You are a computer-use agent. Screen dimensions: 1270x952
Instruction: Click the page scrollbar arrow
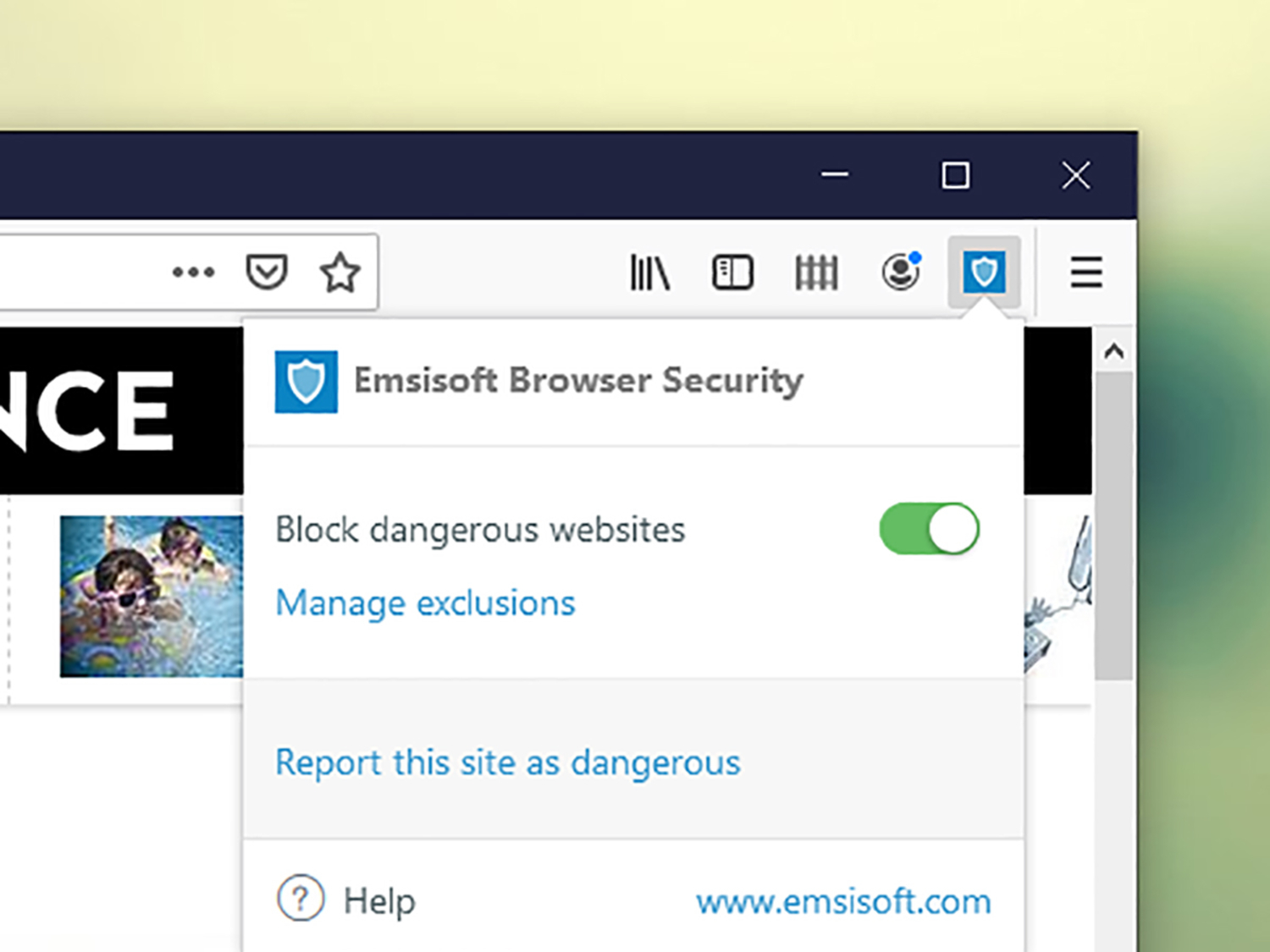(1115, 350)
